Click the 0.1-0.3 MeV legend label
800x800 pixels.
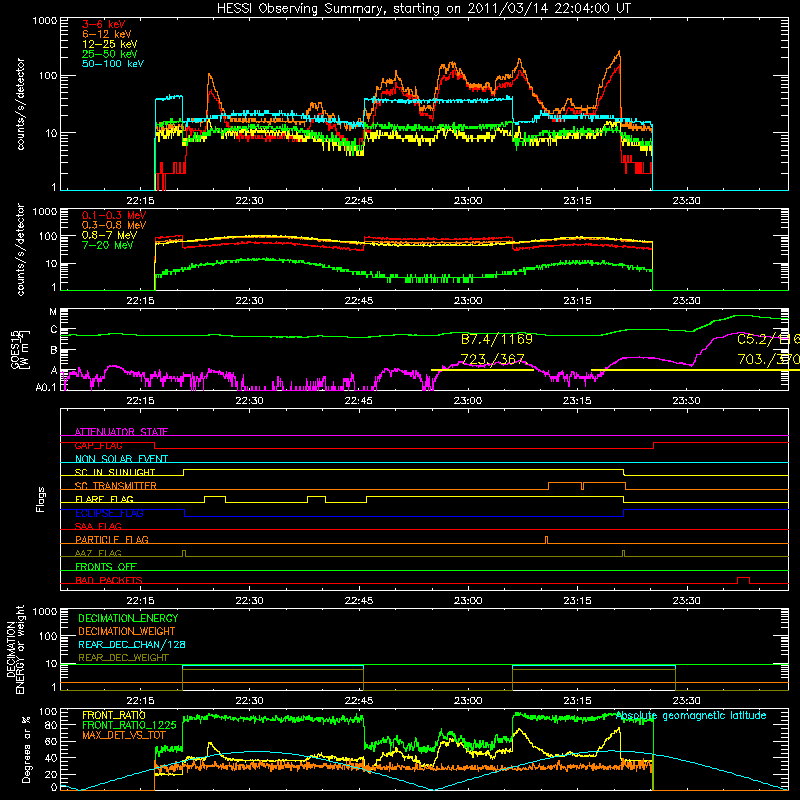click(x=114, y=215)
